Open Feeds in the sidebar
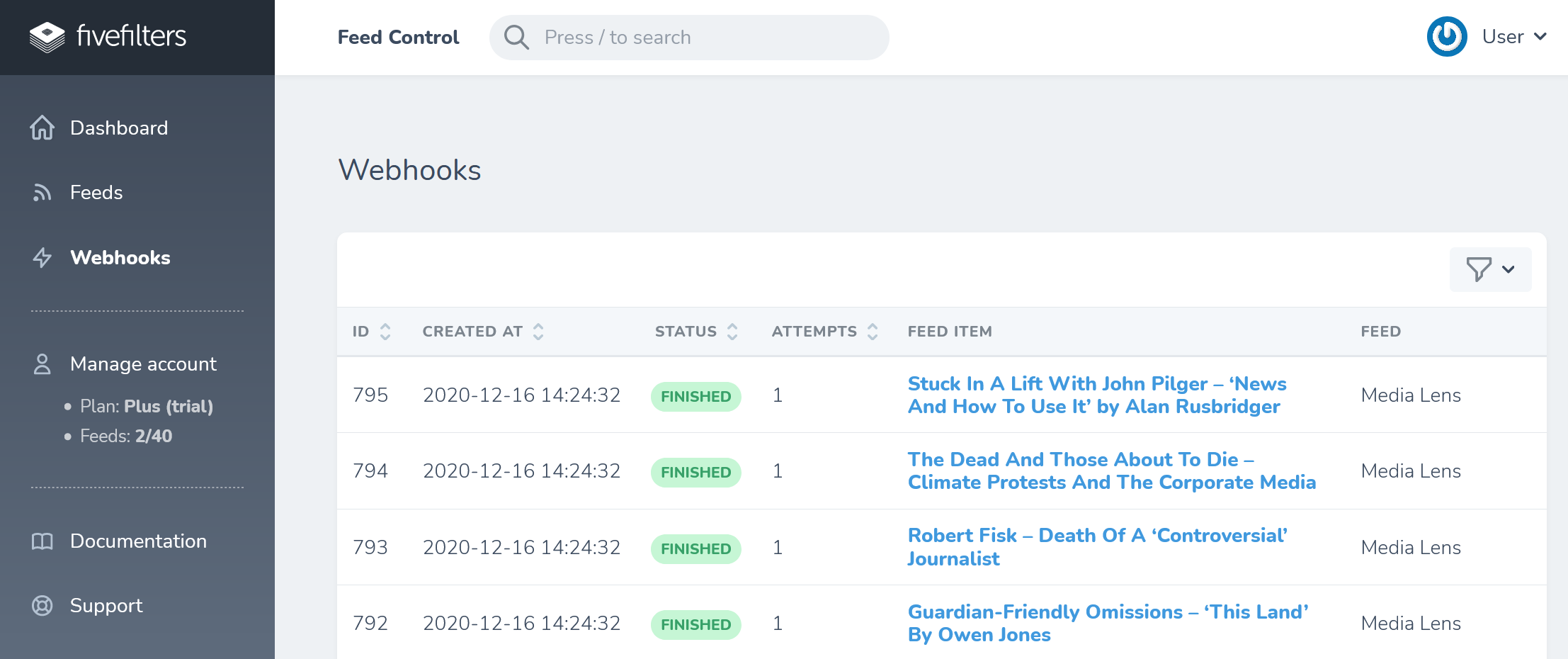 click(96, 193)
